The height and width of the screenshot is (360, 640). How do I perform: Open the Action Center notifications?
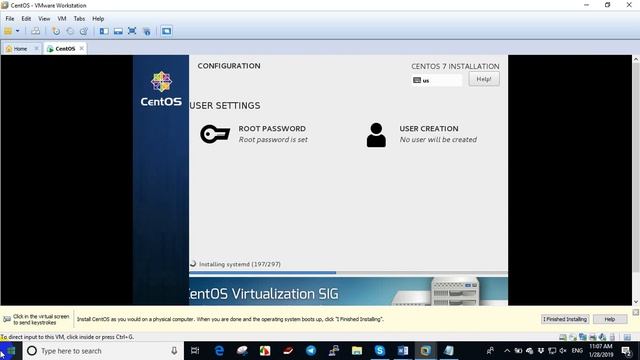[x=627, y=351]
